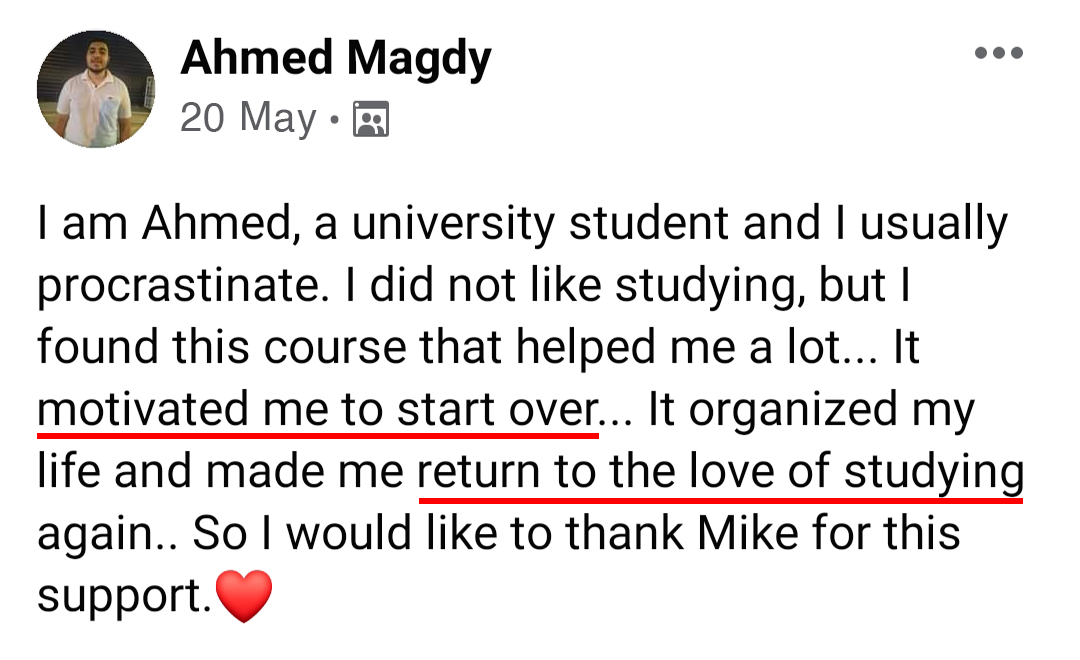Click Ahmed Magdy's profile picture

pos(96,90)
